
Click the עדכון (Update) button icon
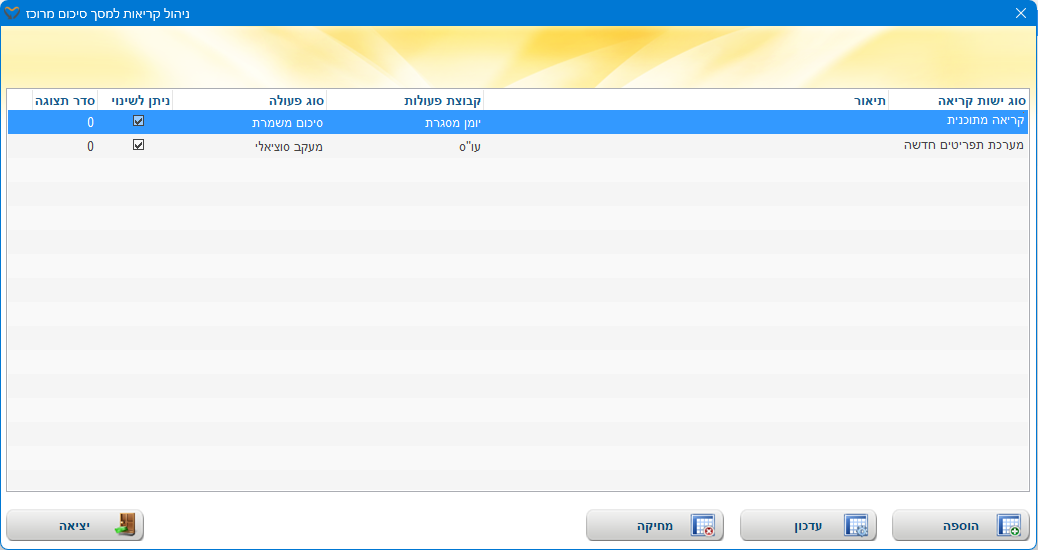(855, 525)
